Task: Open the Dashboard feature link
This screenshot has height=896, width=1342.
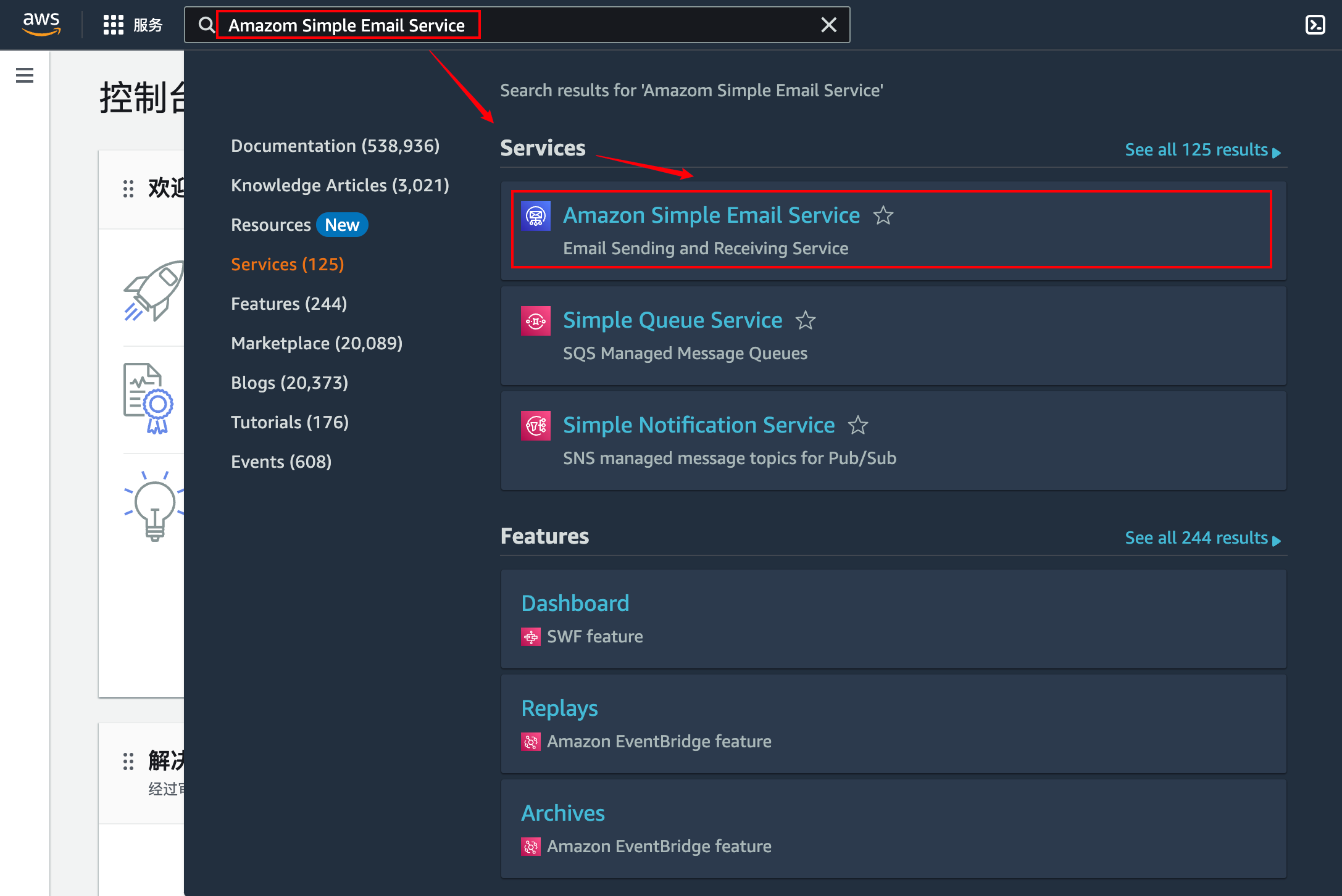Action: (575, 603)
